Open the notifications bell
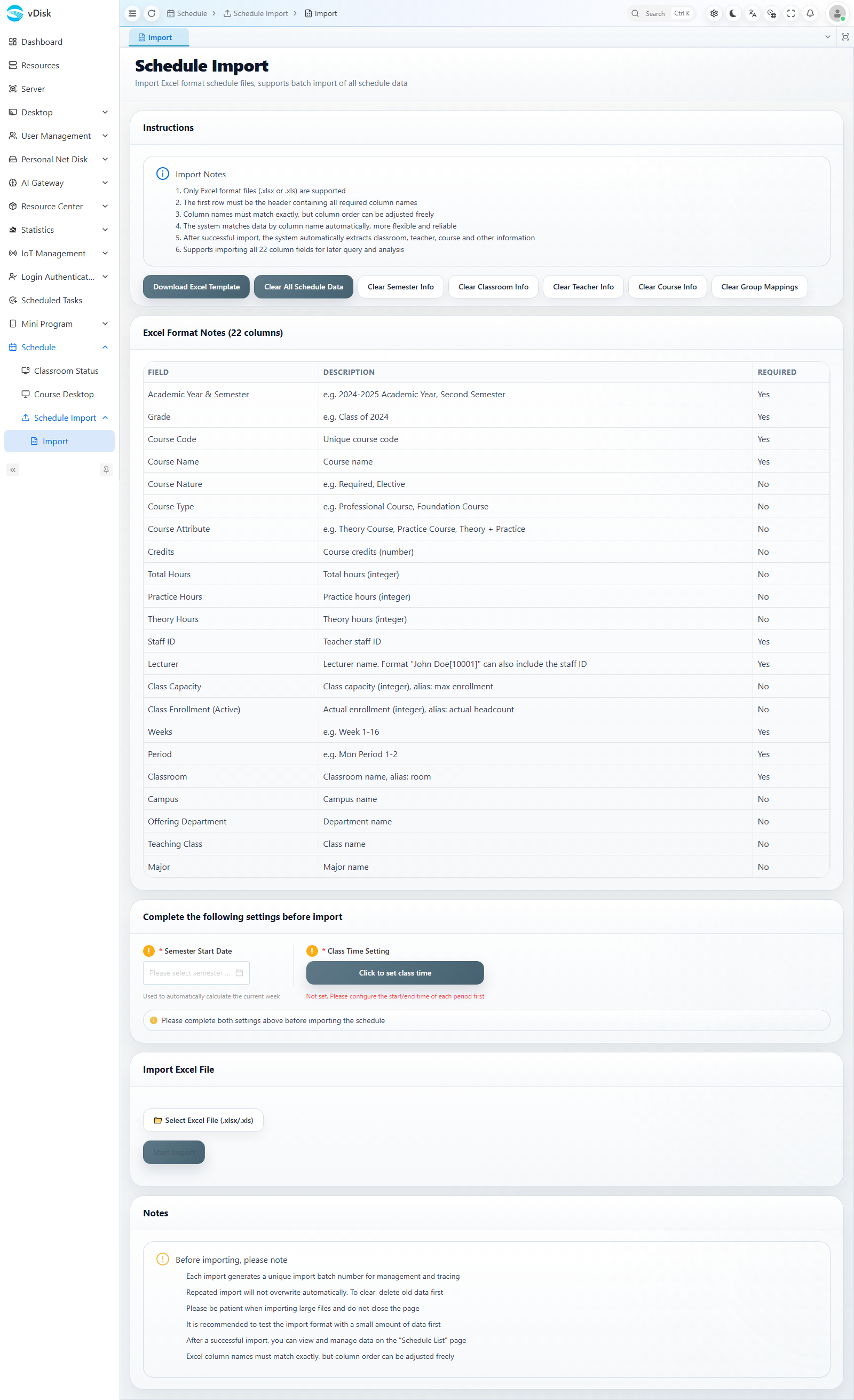The width and height of the screenshot is (854, 1400). (x=810, y=14)
